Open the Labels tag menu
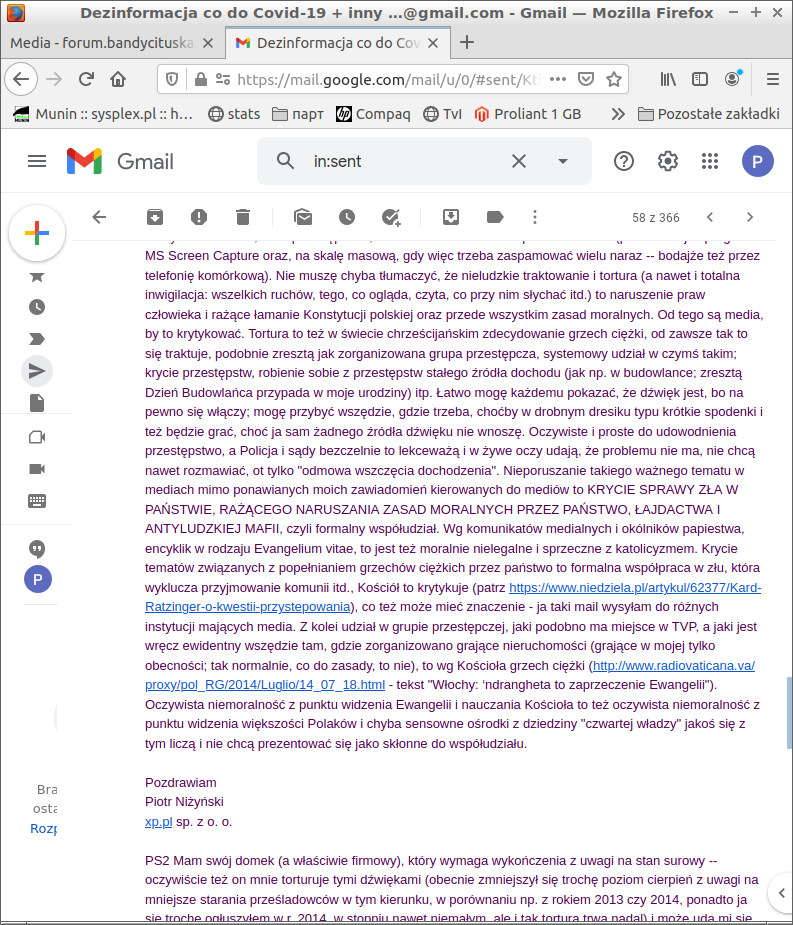 coord(495,217)
